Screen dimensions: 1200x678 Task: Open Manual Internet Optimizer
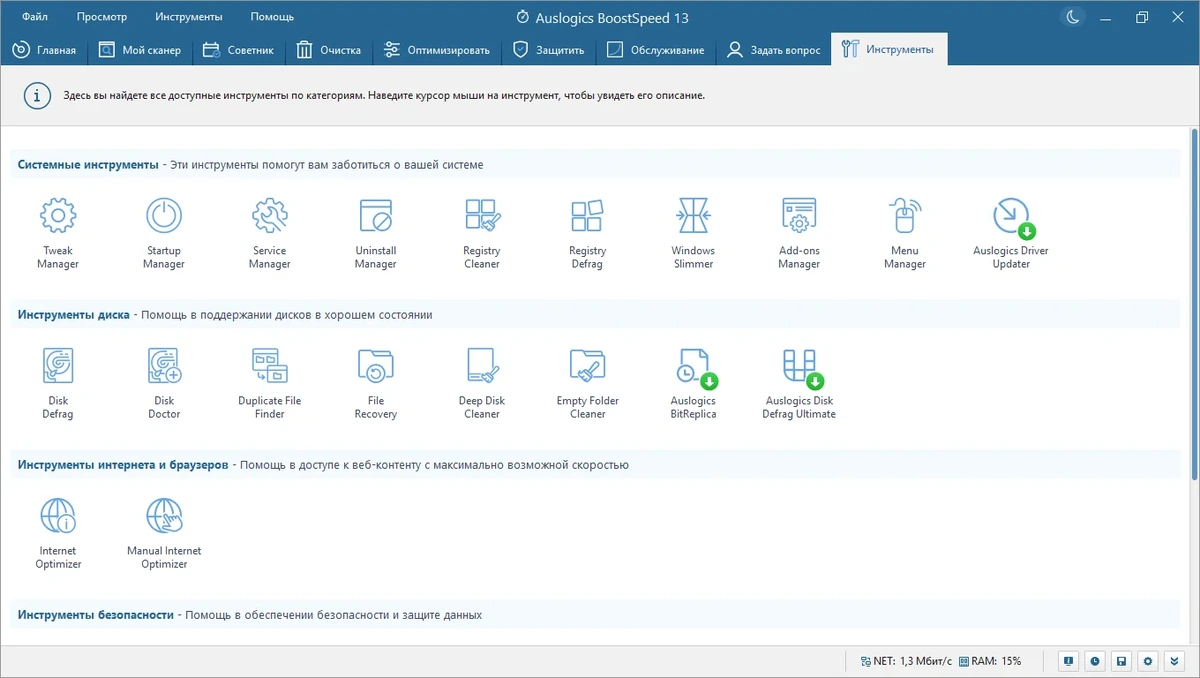[164, 534]
